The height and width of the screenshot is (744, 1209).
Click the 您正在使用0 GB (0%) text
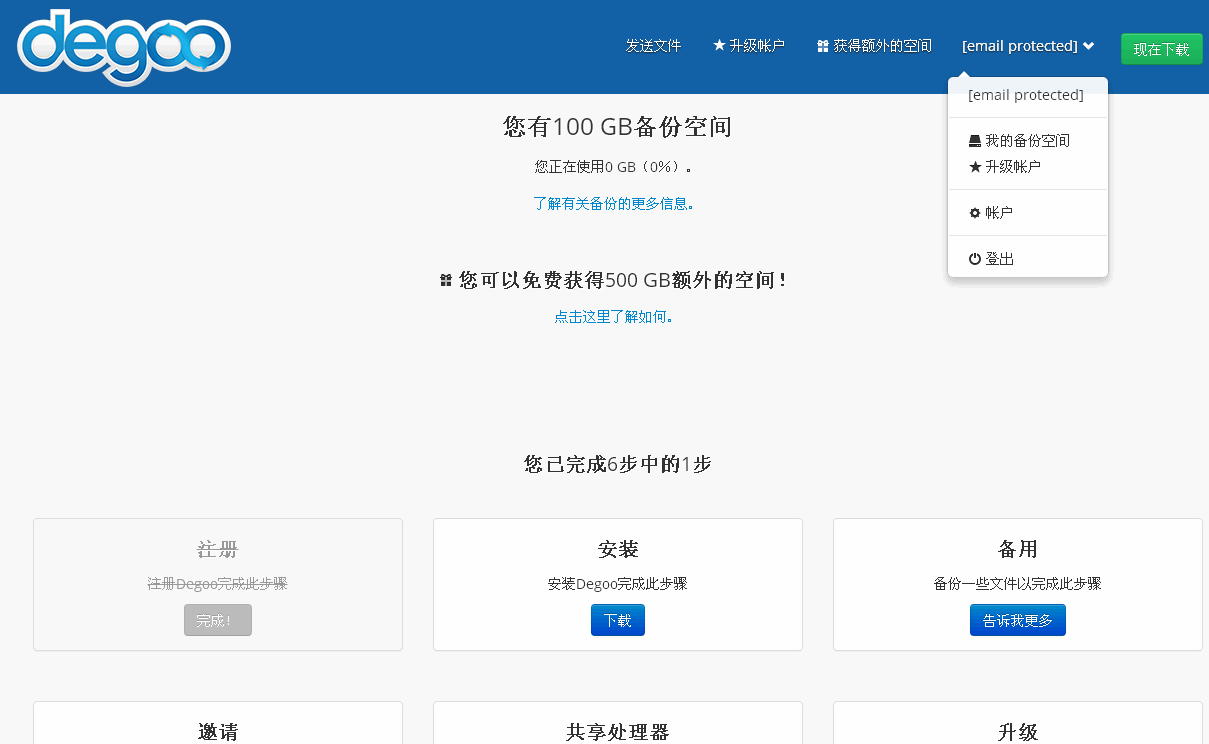(x=614, y=167)
